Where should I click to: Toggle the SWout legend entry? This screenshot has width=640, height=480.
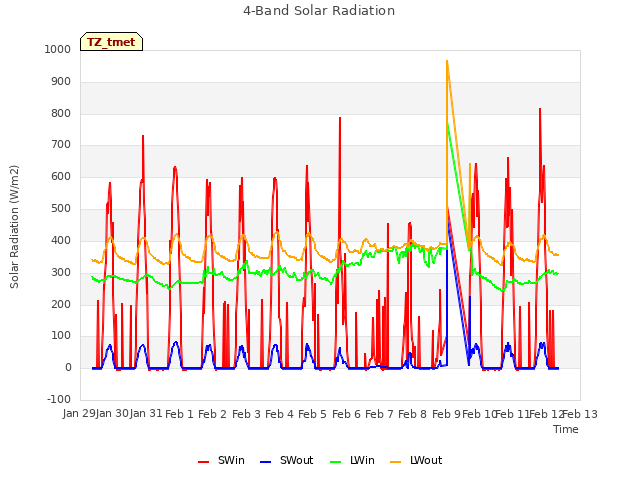tap(287, 460)
